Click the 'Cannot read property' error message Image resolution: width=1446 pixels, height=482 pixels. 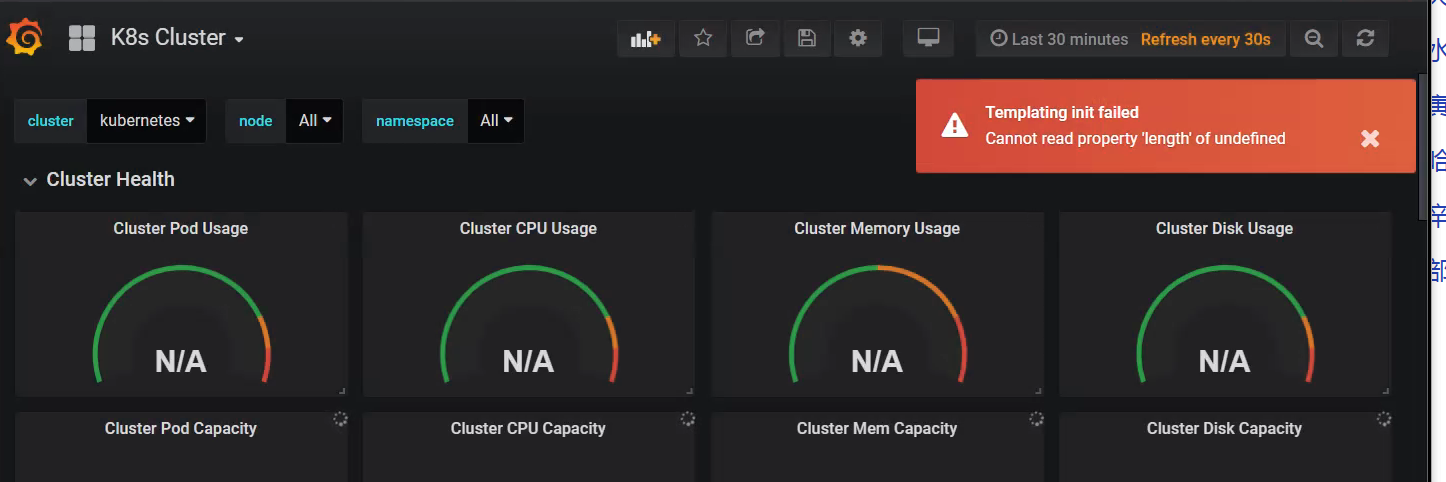point(1135,138)
